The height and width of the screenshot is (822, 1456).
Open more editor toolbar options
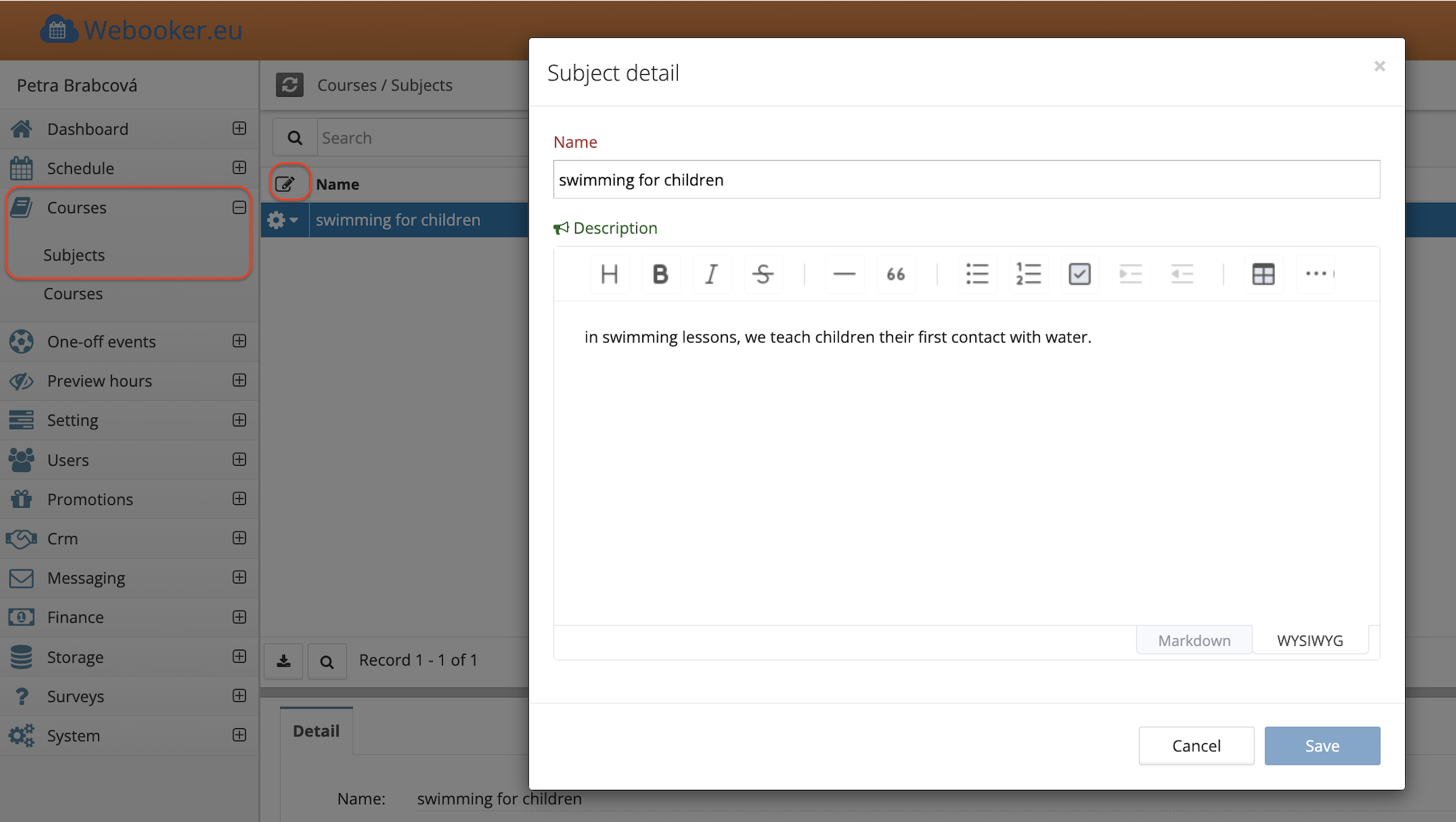click(1315, 274)
